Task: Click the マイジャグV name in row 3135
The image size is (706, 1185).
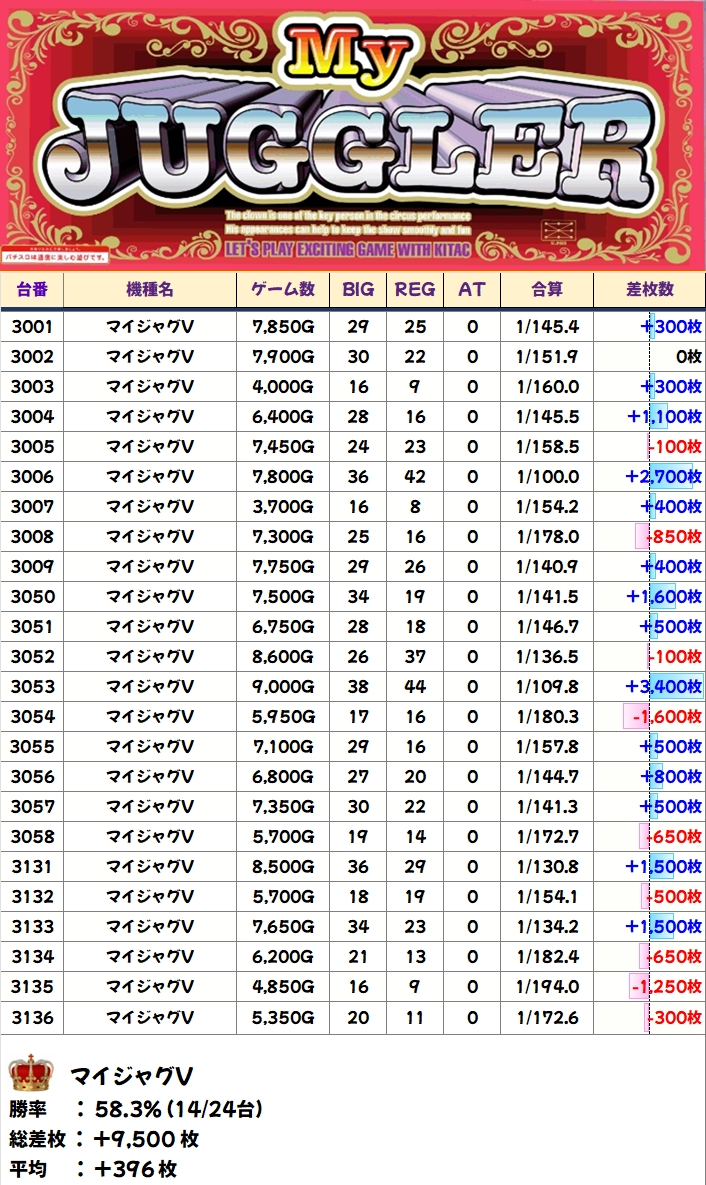Action: point(150,987)
